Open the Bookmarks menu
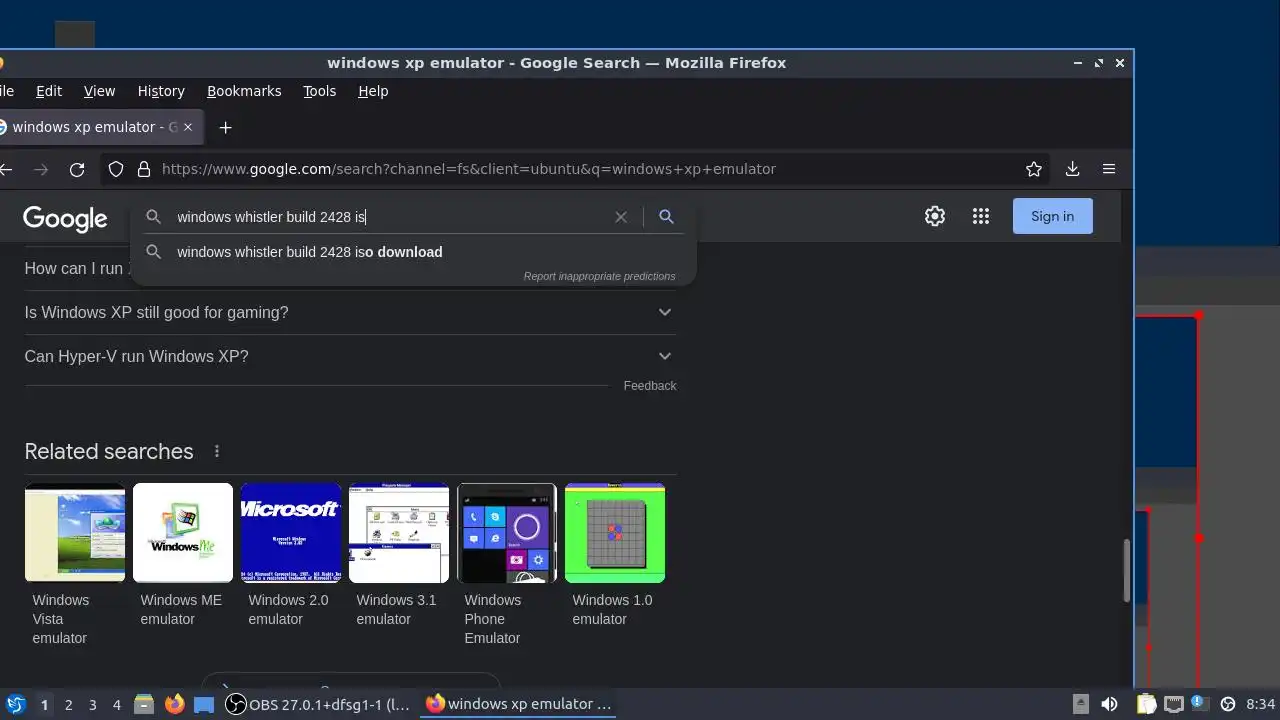The image size is (1280, 720). [244, 91]
